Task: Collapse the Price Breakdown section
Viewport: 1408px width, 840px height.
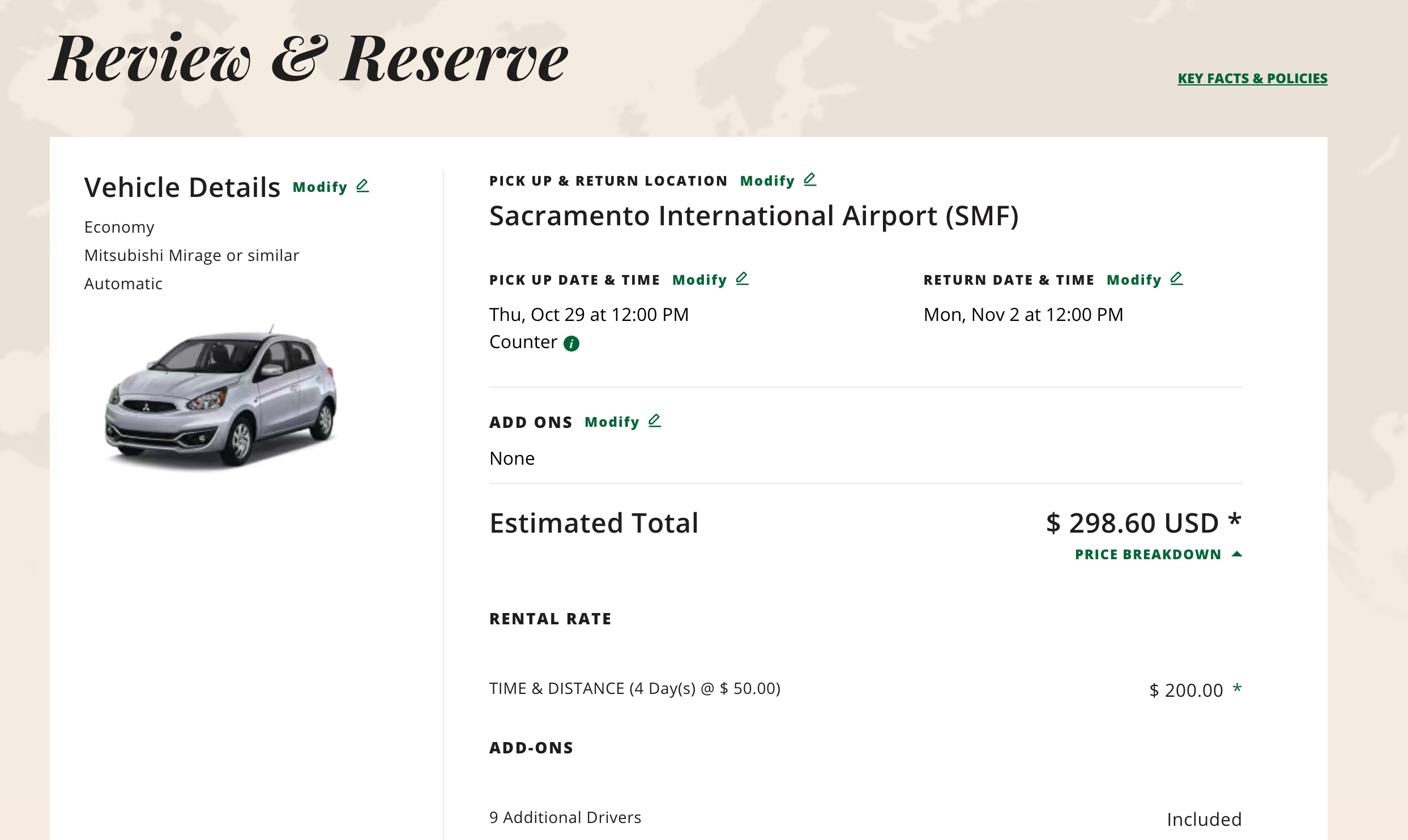Action: tap(1158, 554)
